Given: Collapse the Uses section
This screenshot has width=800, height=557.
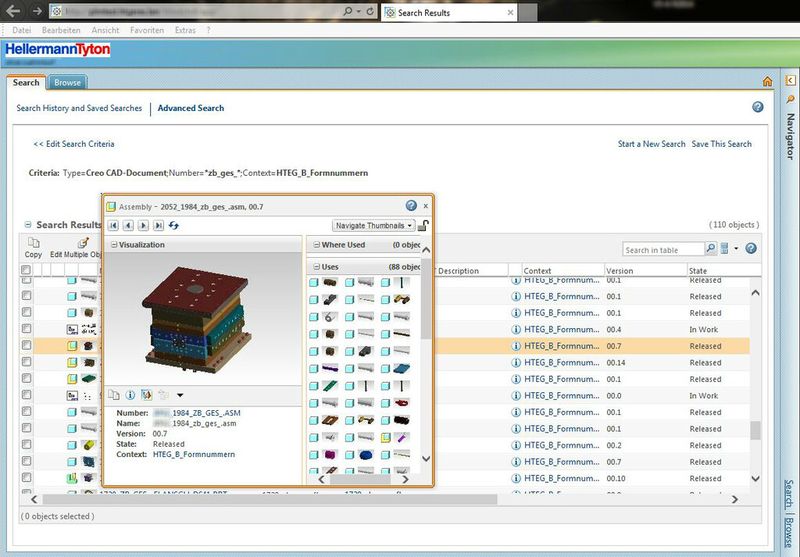Looking at the screenshot, I should 317,267.
